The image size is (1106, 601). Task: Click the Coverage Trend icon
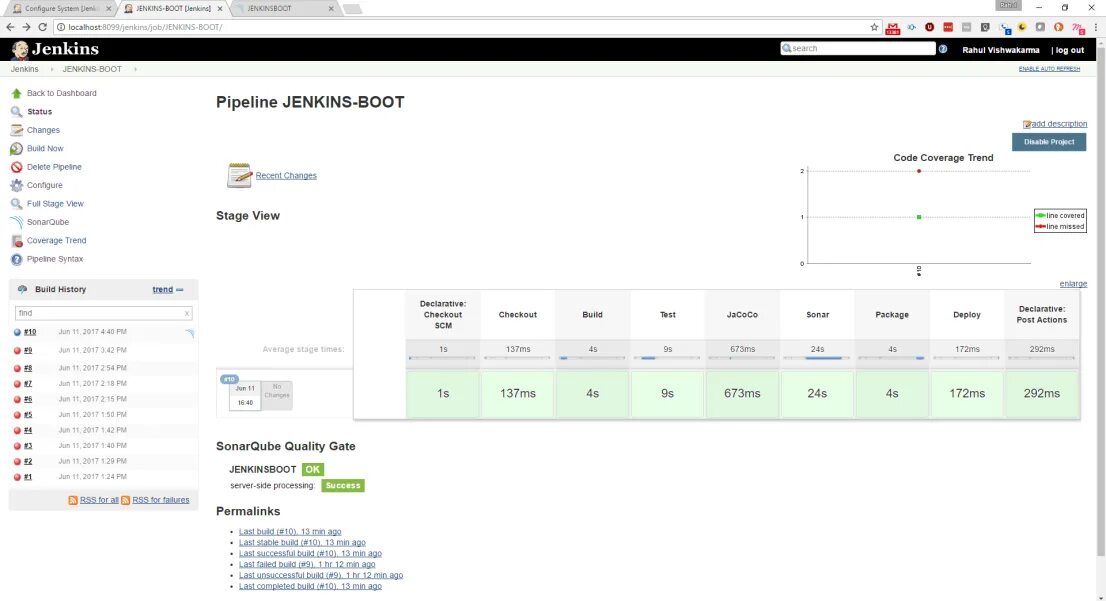(16, 241)
